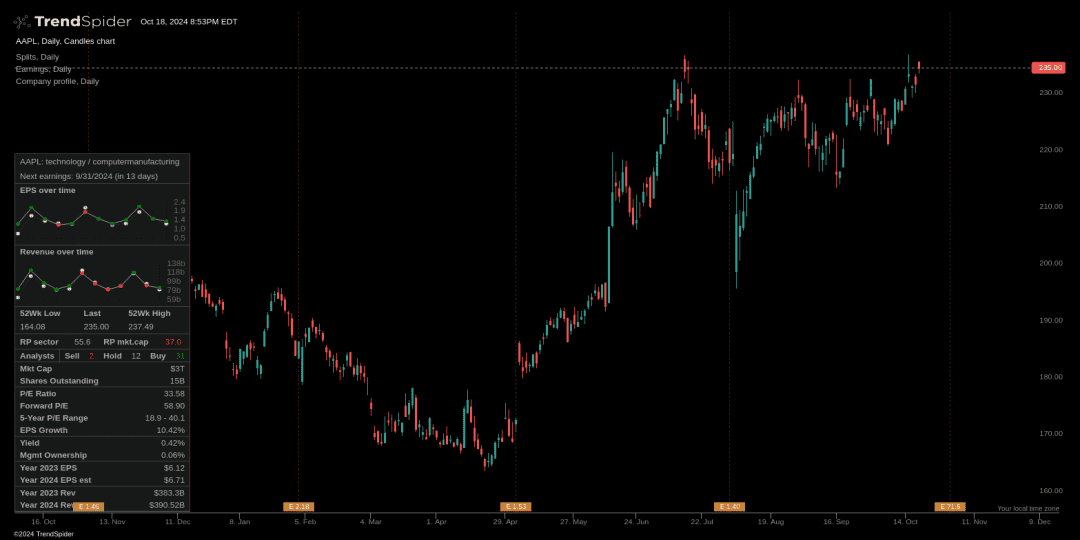Click the E 1.46 earnings marker
The height and width of the screenshot is (540, 1080).
click(89, 507)
